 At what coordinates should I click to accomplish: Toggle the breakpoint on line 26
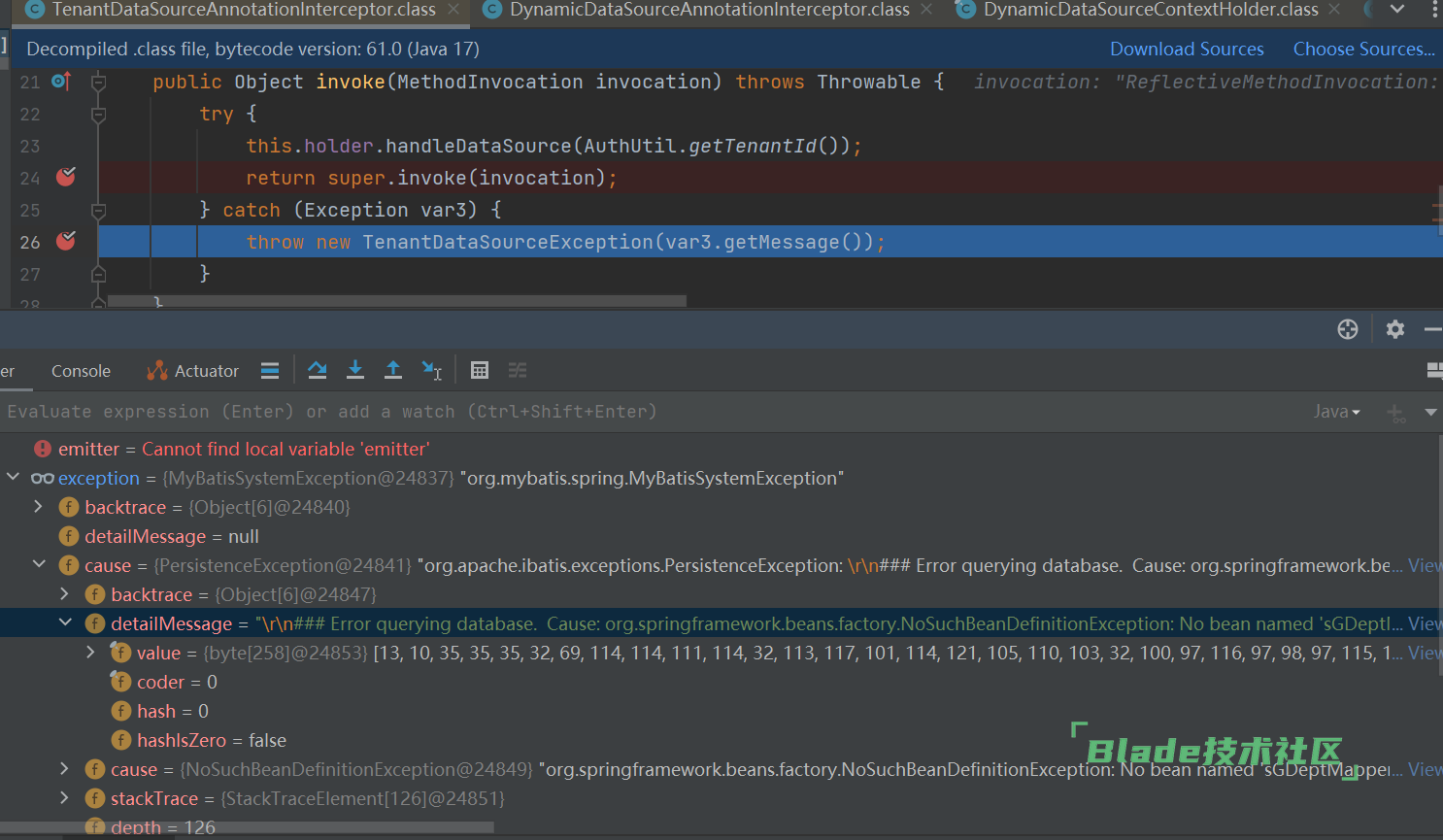(x=66, y=241)
